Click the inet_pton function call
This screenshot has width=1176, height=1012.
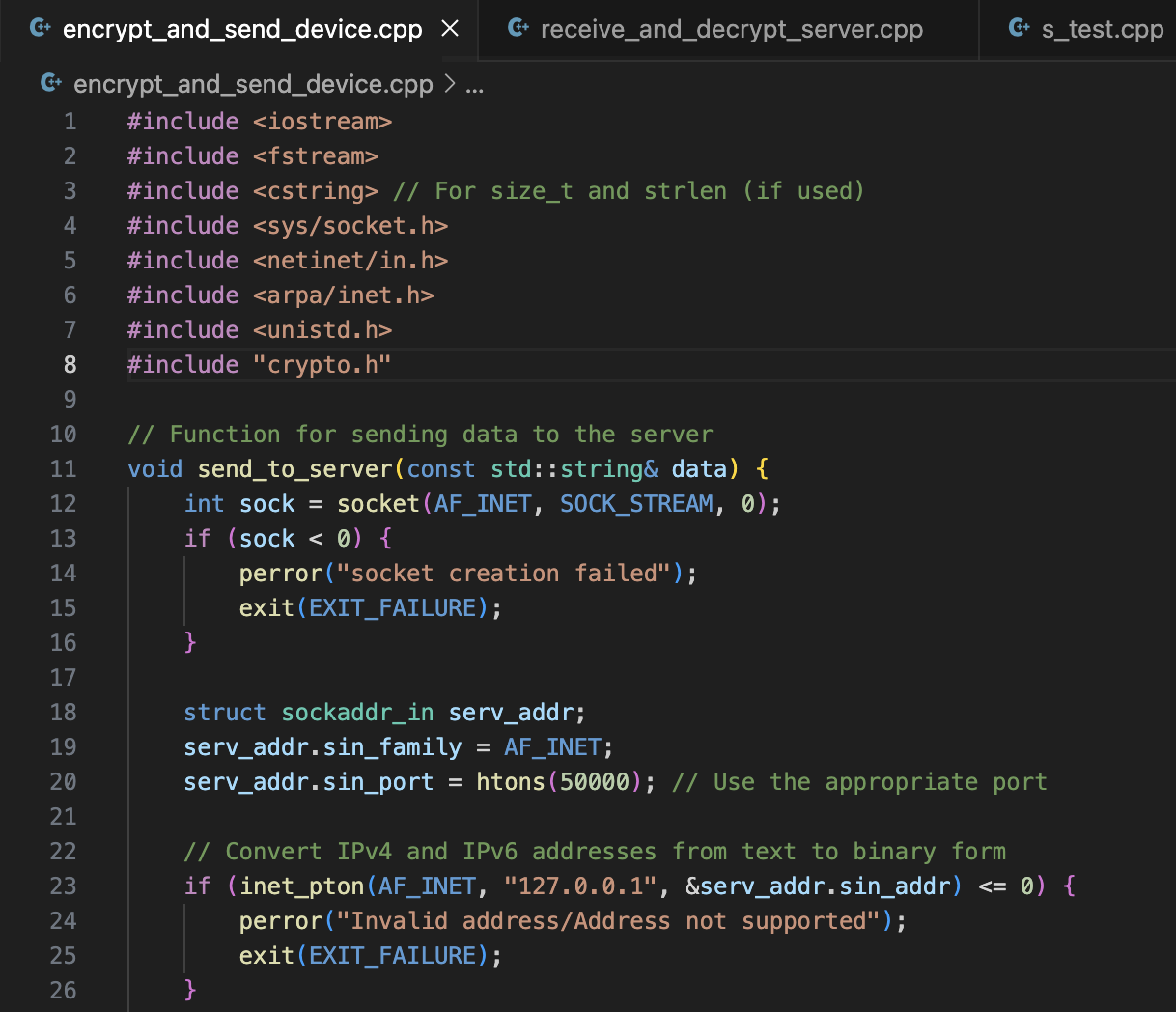point(302,886)
